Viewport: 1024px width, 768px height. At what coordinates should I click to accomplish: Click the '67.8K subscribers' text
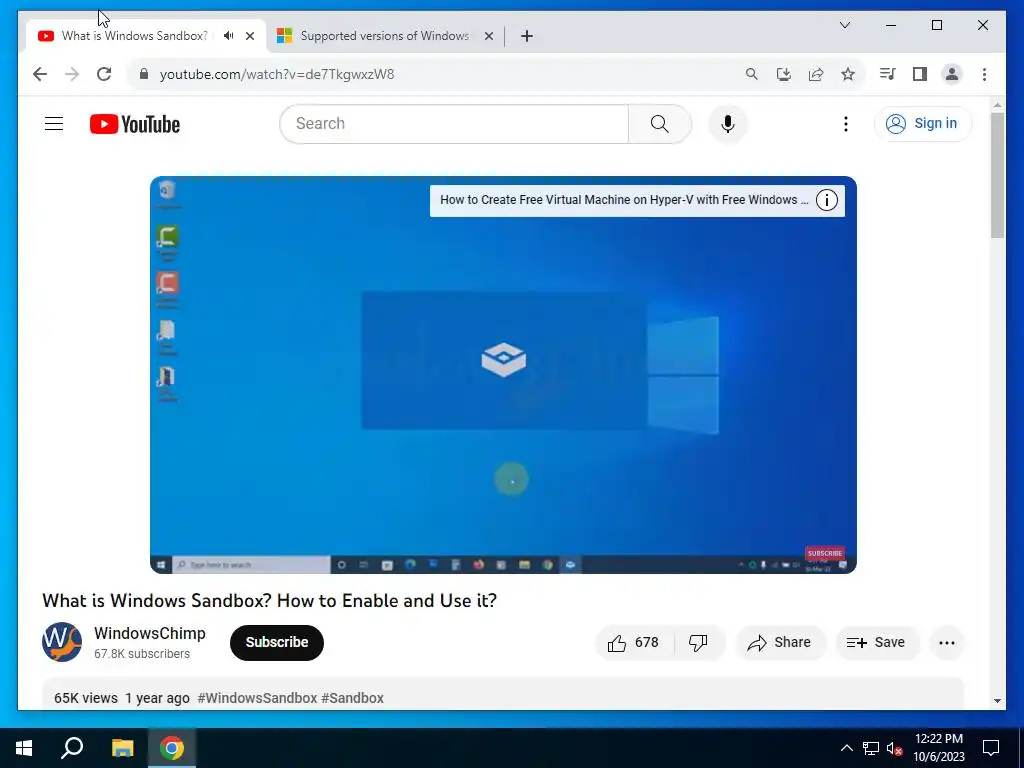tap(142, 654)
